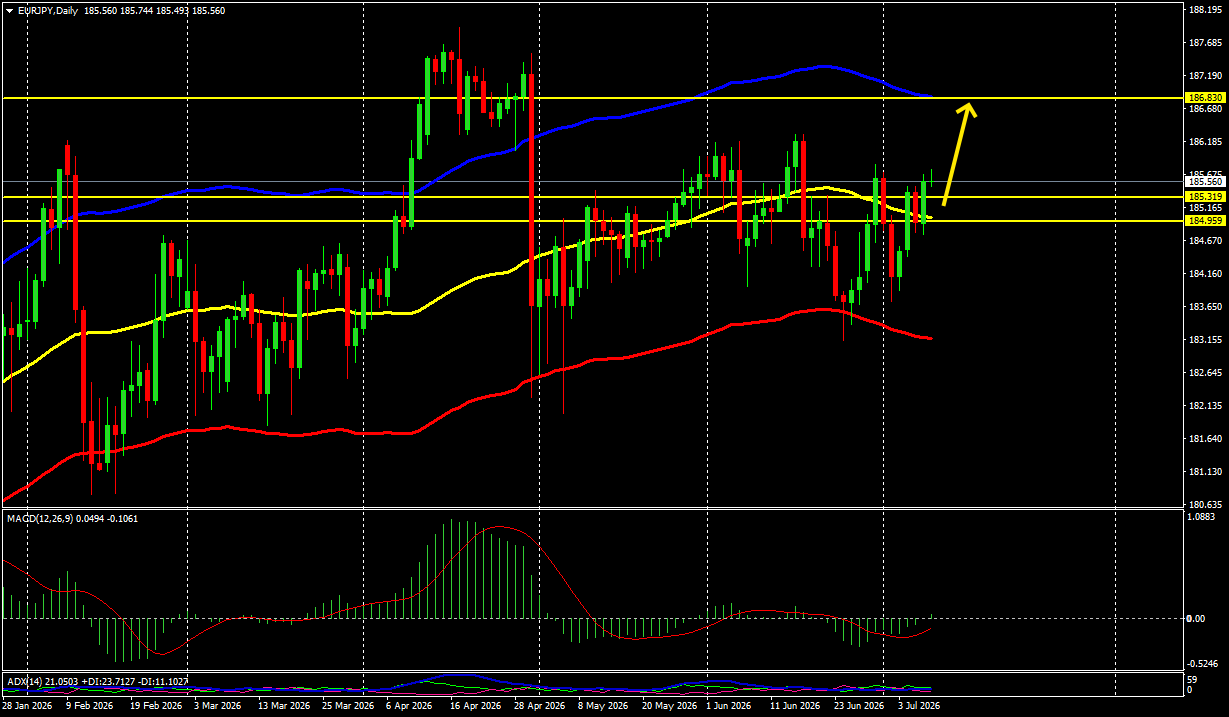The image size is (1229, 717).
Task: Click the 9 Feb 2026 date label
Action: (90, 706)
